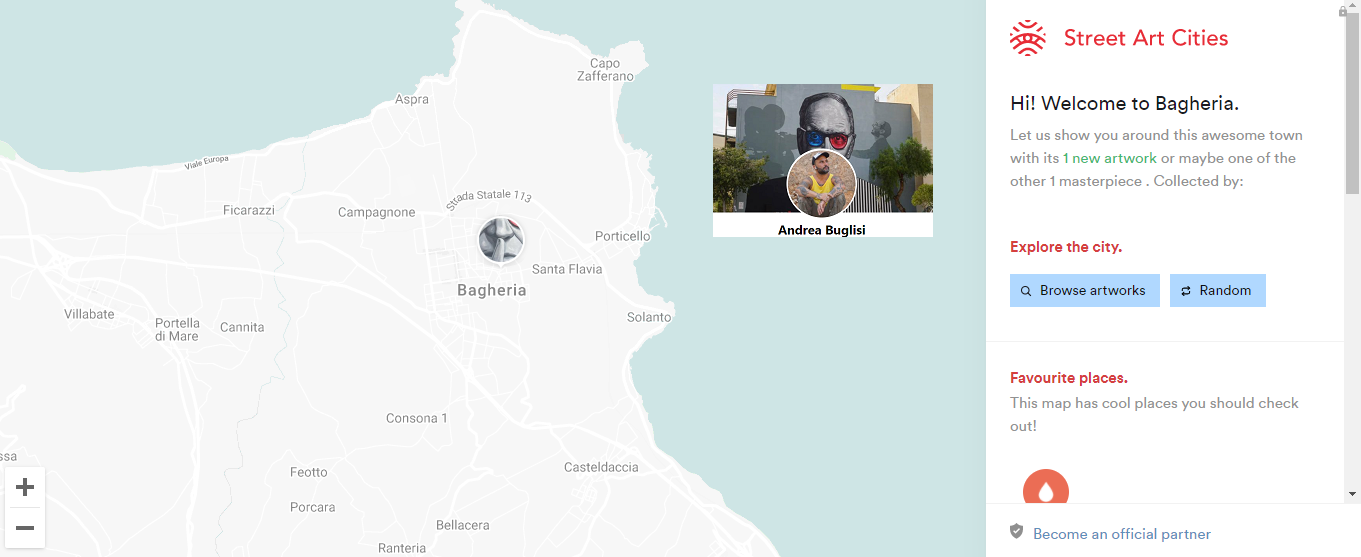Browse artworks button

[x=1085, y=291]
